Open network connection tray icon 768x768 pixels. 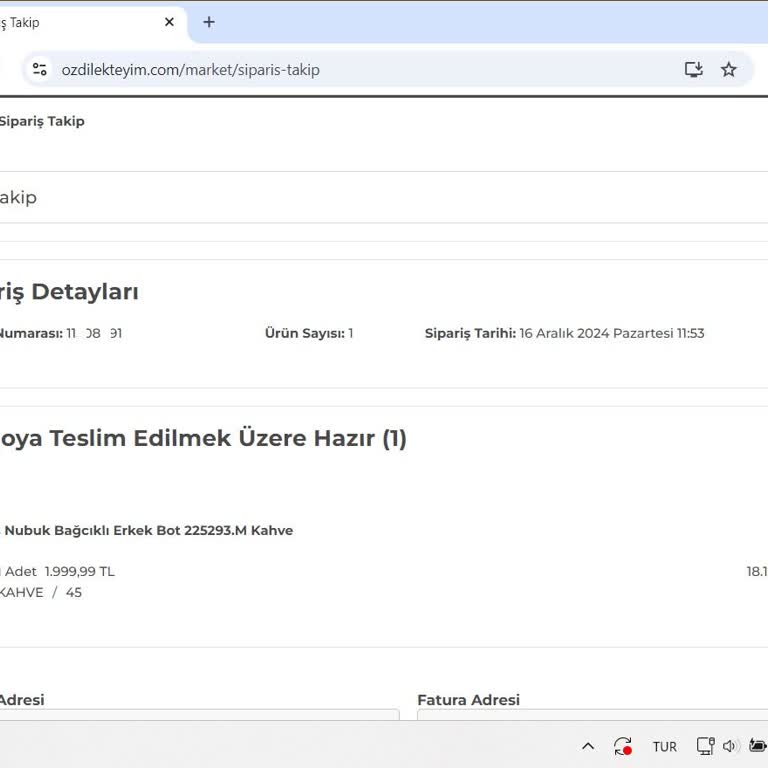(x=705, y=746)
